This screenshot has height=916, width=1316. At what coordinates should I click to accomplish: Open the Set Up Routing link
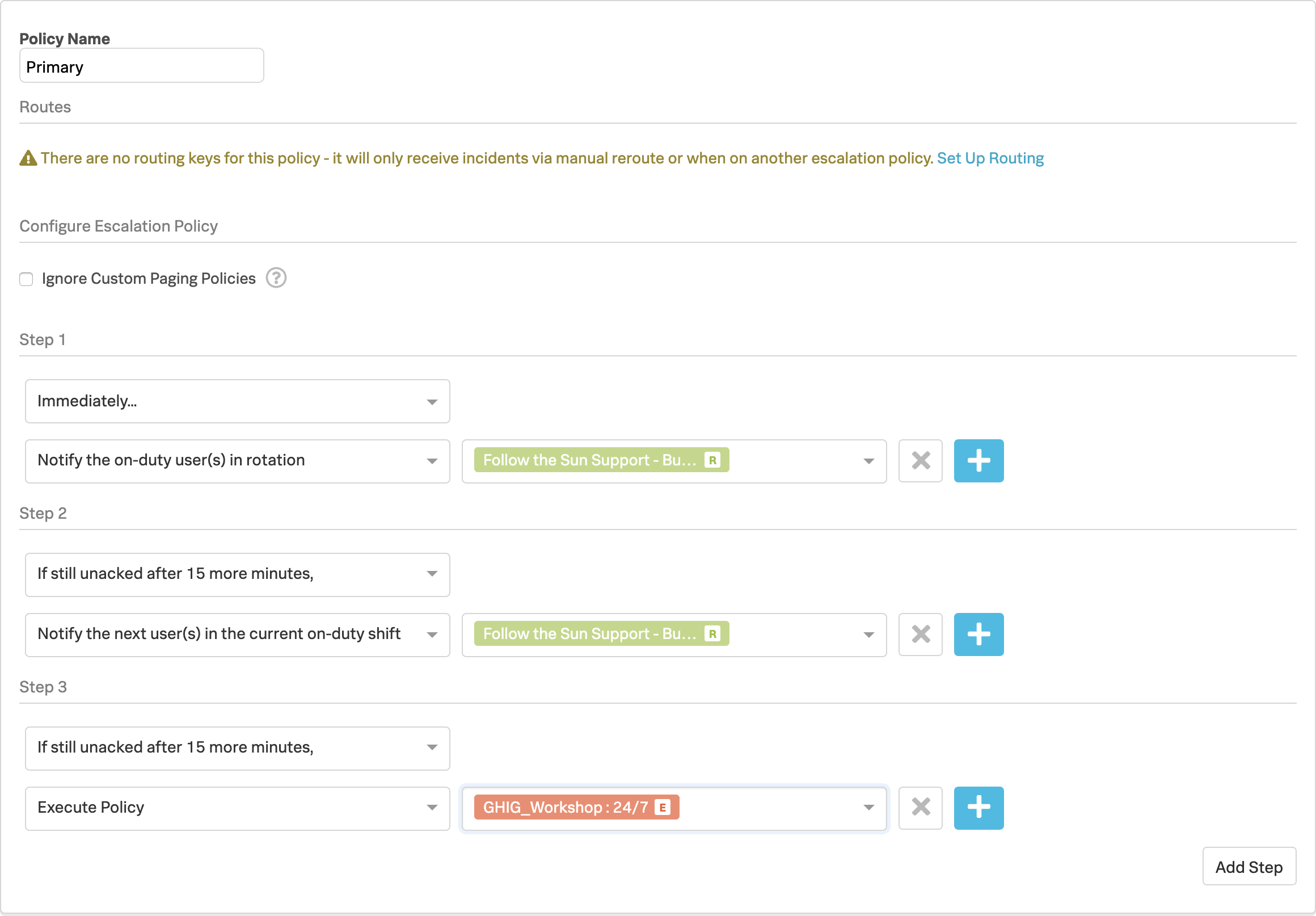coord(990,158)
